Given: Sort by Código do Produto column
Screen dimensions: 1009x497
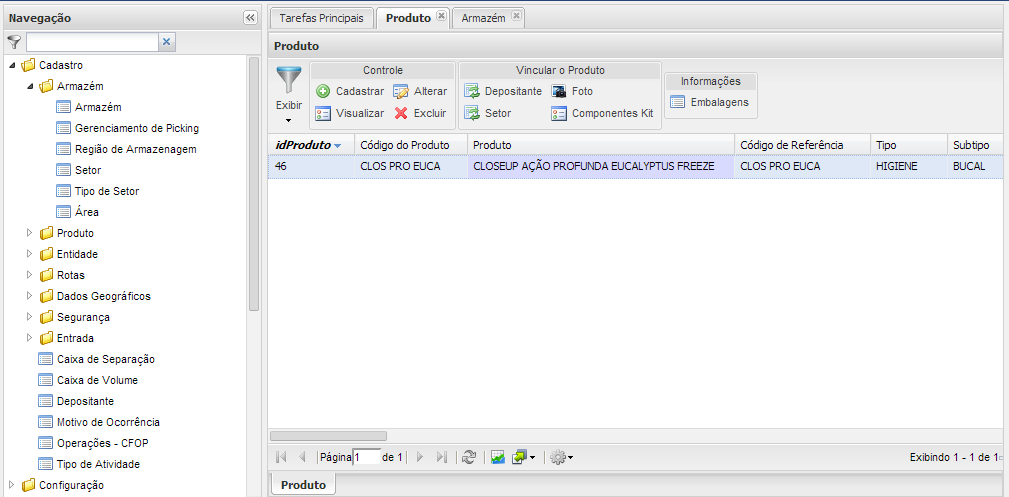Looking at the screenshot, I should (x=411, y=145).
